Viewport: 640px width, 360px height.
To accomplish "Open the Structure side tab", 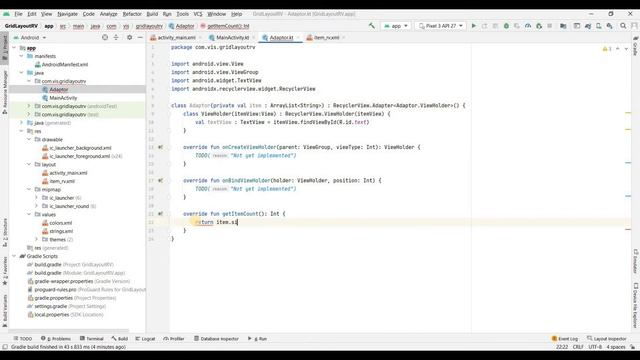I will point(5,233).
